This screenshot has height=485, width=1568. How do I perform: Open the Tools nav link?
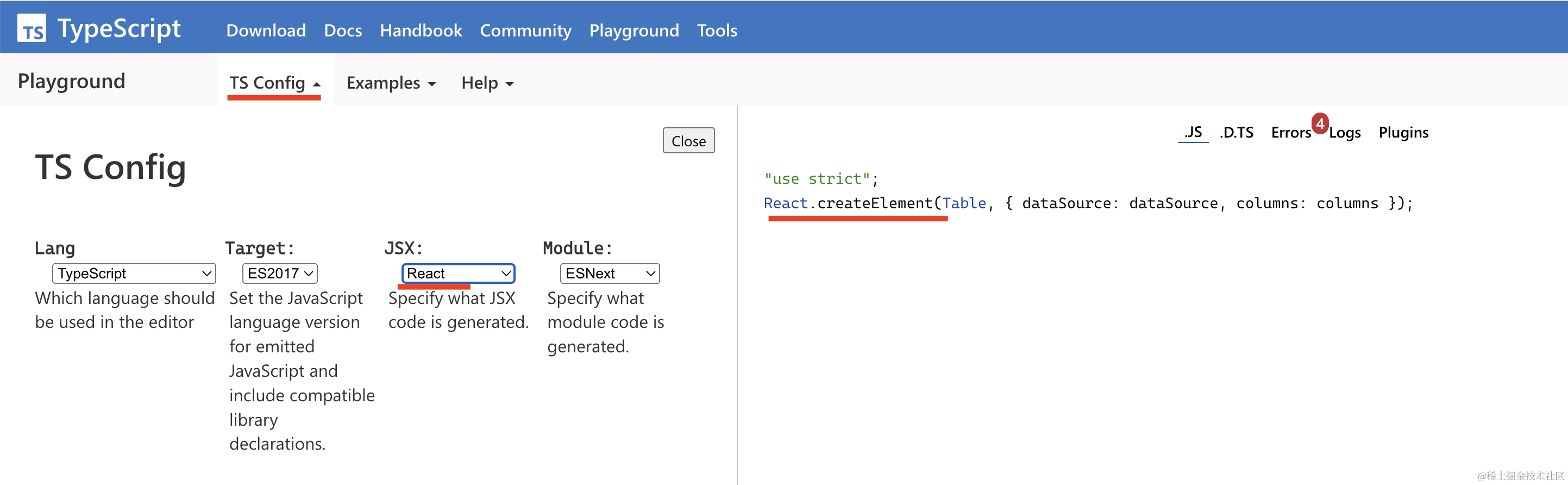tap(717, 30)
